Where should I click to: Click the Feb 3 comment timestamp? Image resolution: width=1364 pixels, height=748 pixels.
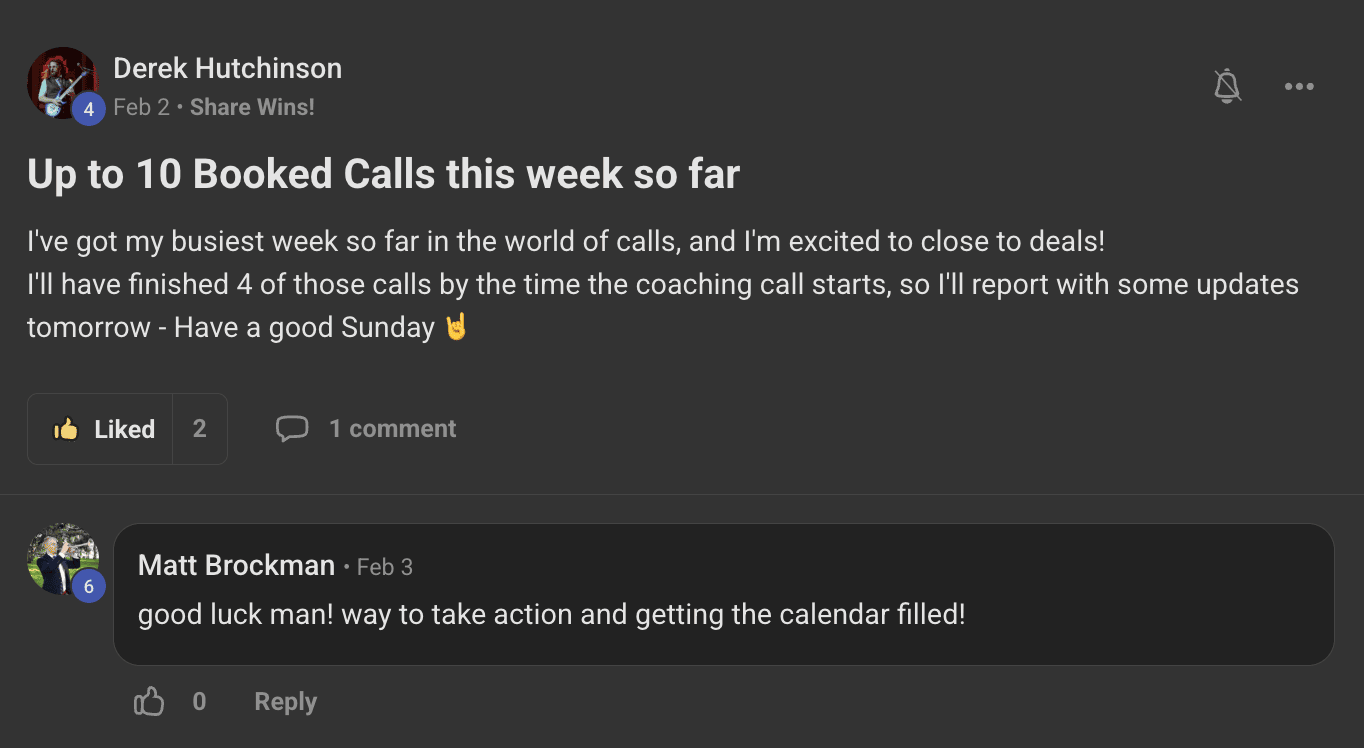click(x=385, y=567)
